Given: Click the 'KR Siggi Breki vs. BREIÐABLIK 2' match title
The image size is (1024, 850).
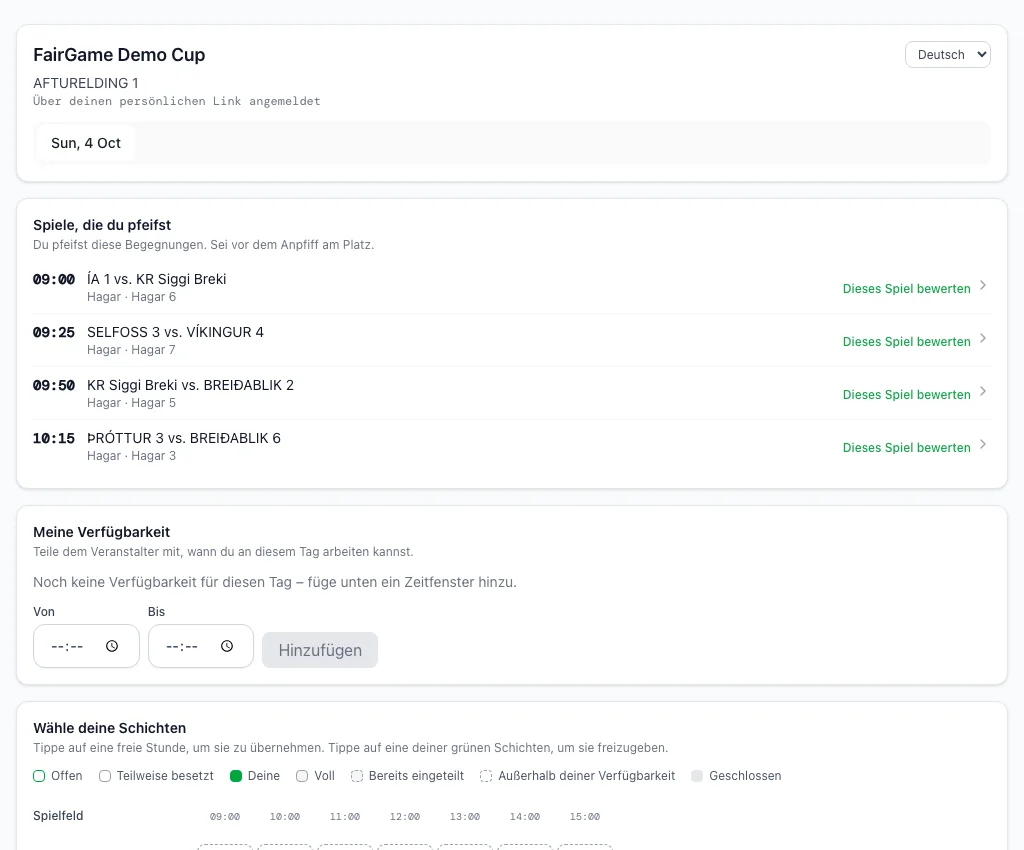Looking at the screenshot, I should pos(191,385).
